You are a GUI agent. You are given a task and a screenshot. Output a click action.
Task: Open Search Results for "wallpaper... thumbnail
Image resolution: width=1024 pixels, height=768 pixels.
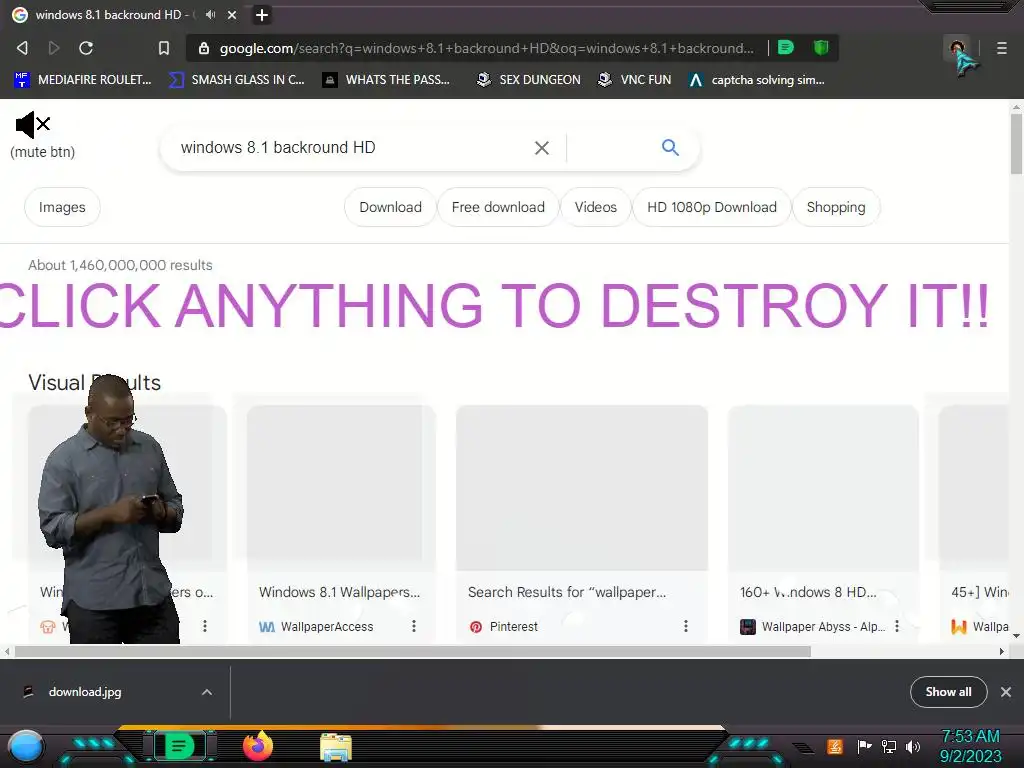click(x=582, y=488)
